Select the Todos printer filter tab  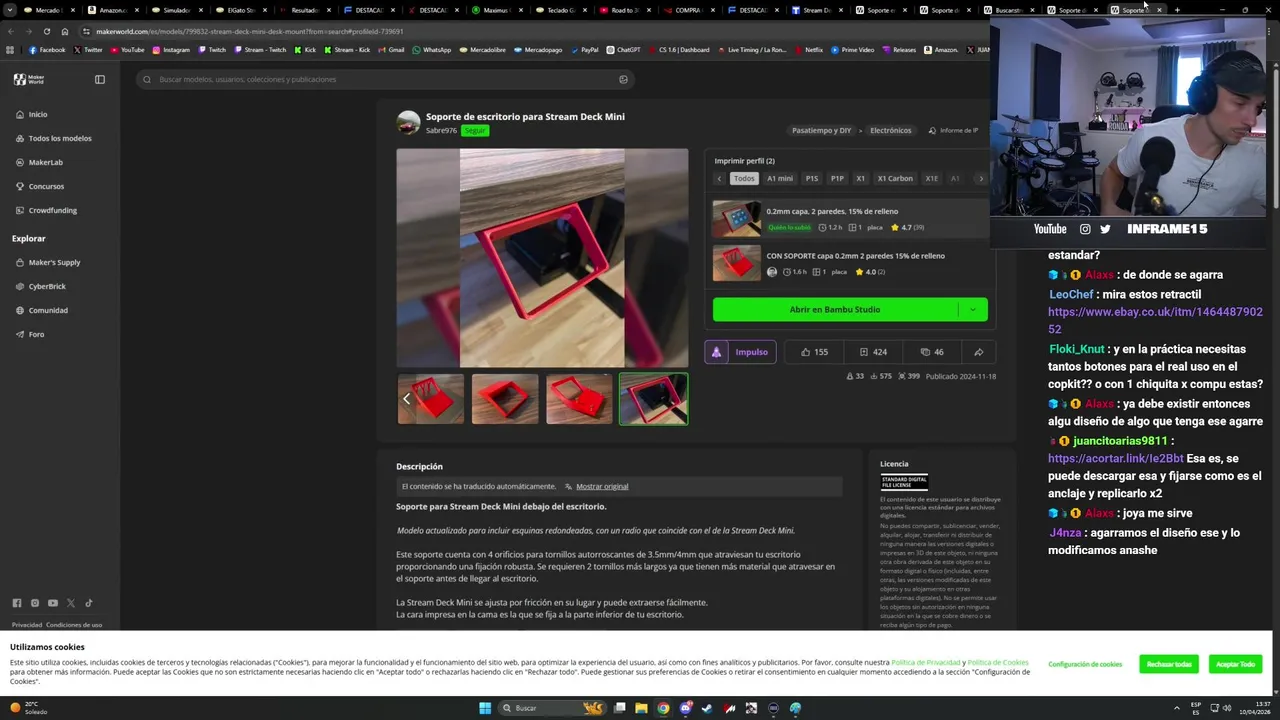[x=744, y=178]
